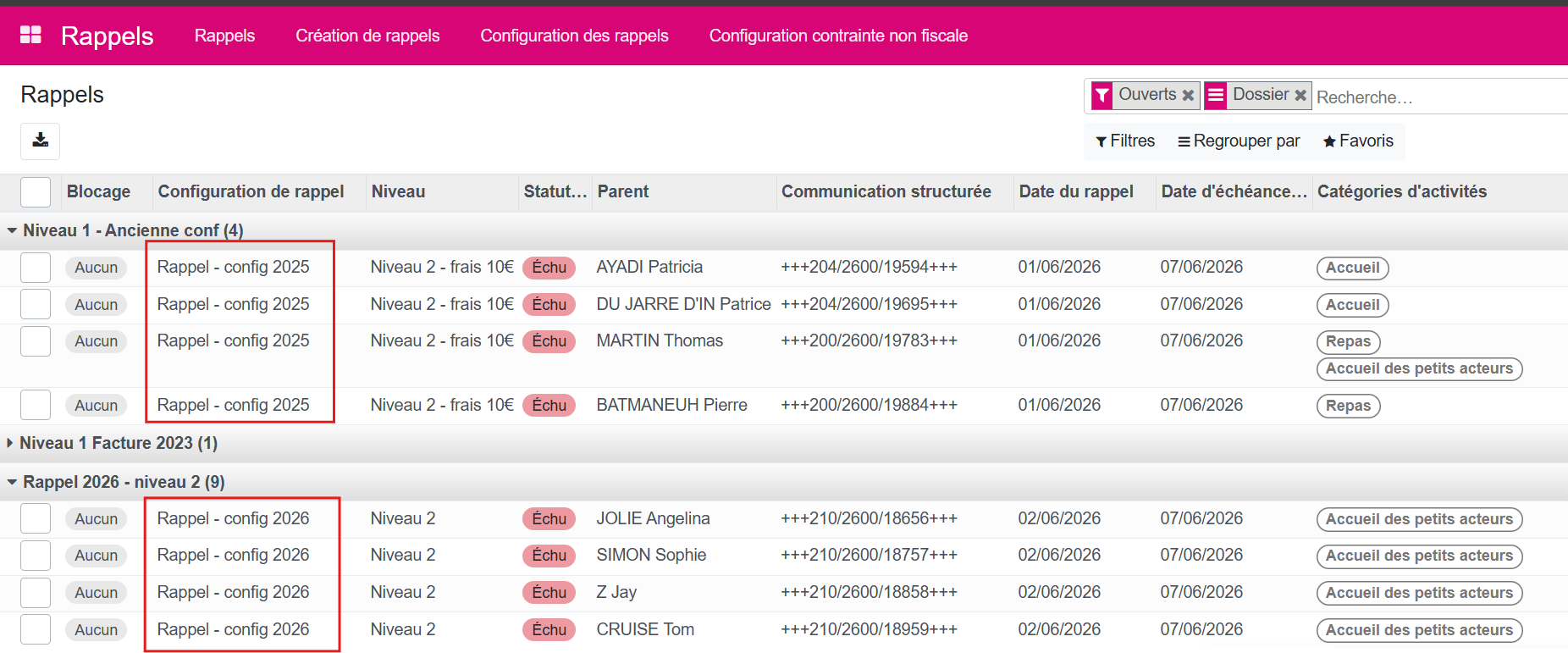The width and height of the screenshot is (1568, 653).
Task: Toggle the select-all checkbox in header
Action: tap(36, 192)
